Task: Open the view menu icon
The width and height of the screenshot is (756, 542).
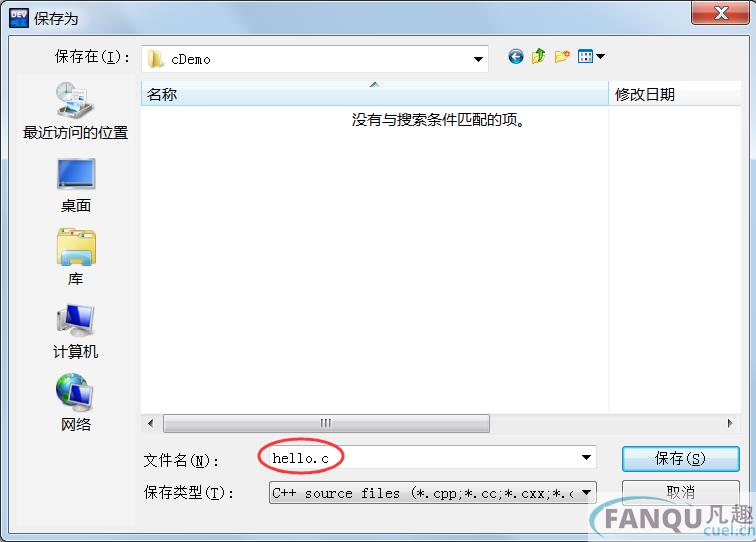Action: tap(591, 56)
